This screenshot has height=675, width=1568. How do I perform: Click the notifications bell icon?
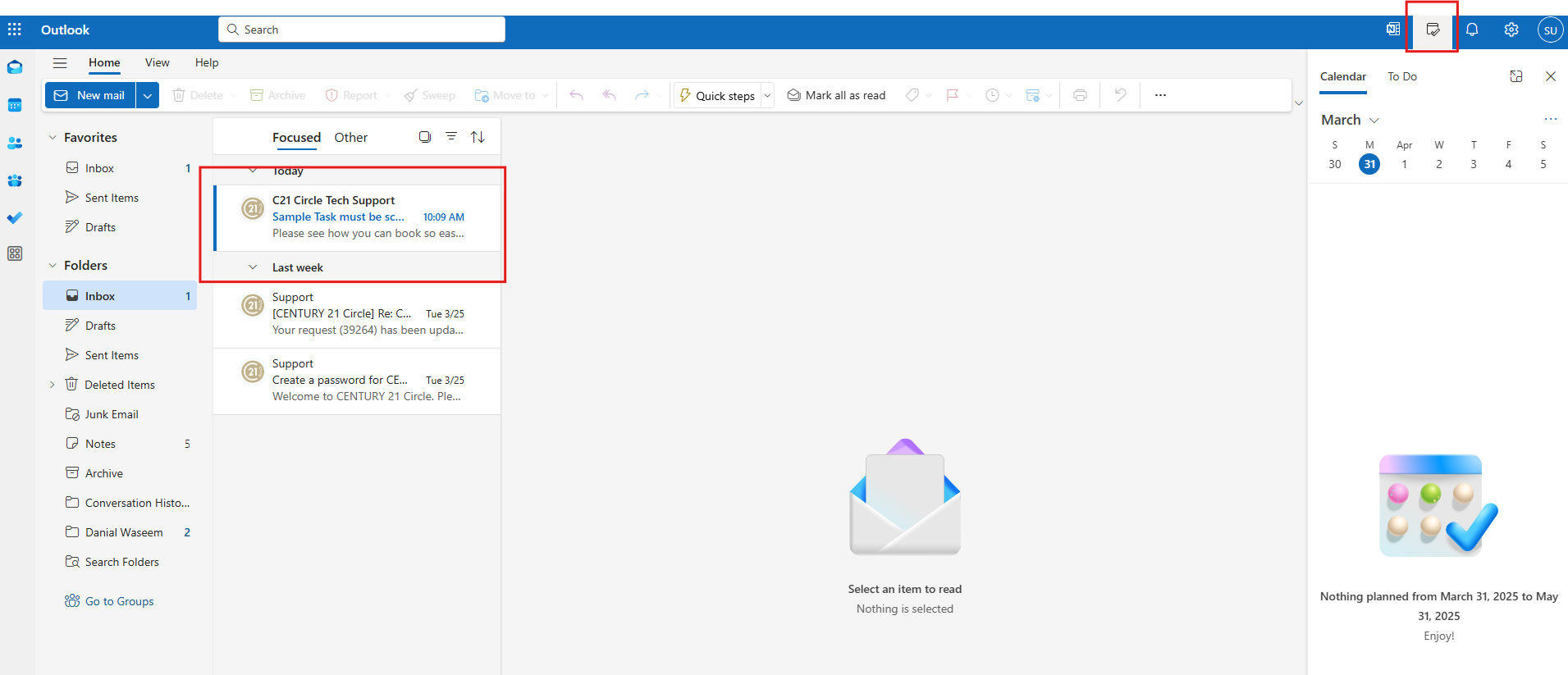click(1472, 30)
